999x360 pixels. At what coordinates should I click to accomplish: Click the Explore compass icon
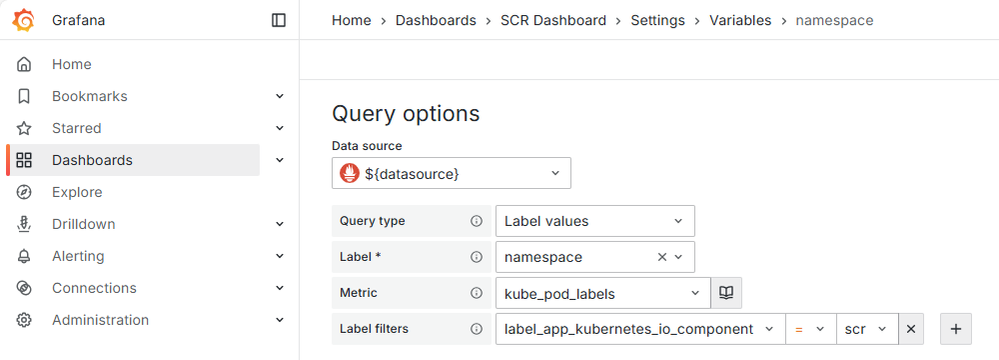coord(24,192)
